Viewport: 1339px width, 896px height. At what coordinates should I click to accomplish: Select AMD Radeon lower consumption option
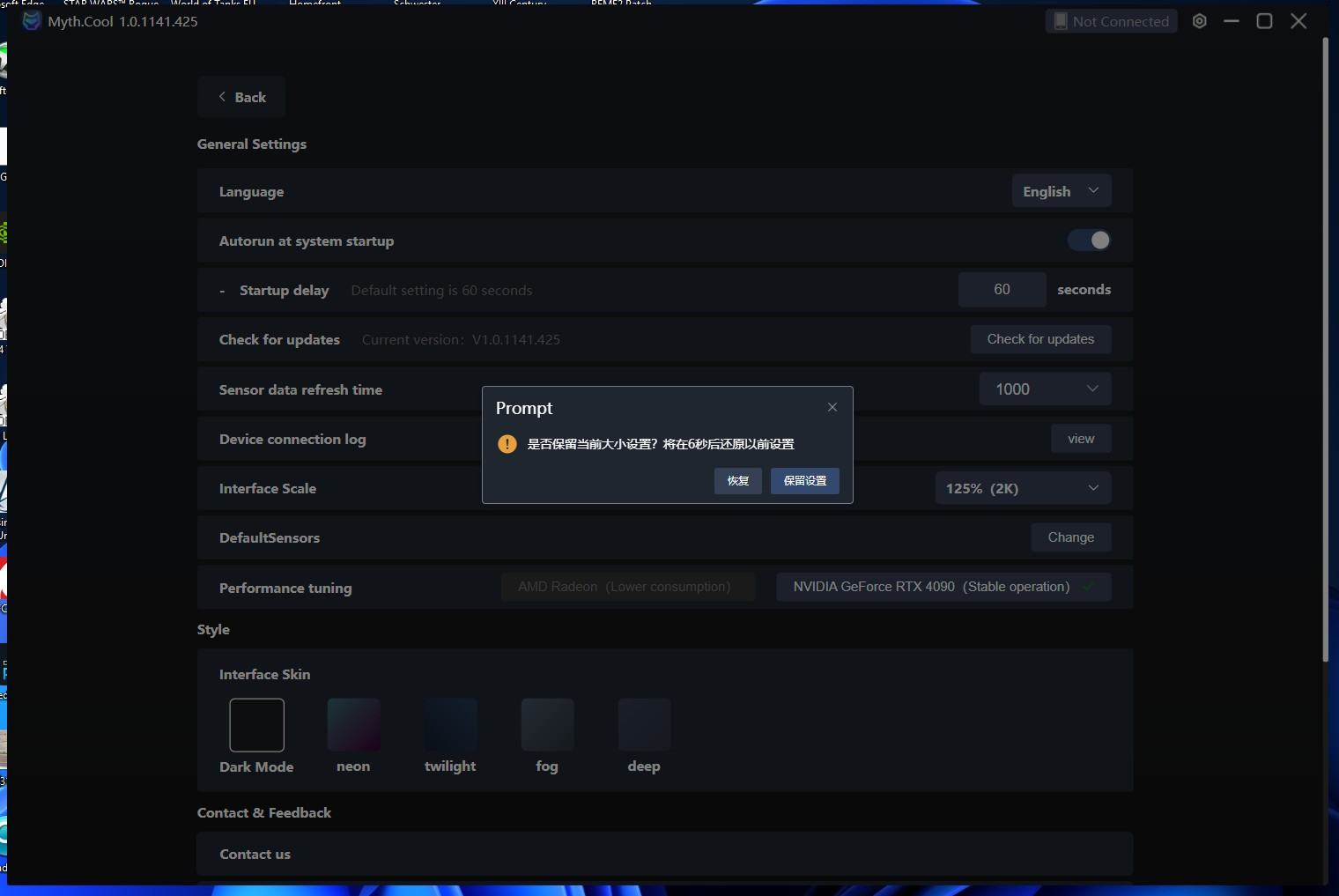click(x=627, y=586)
